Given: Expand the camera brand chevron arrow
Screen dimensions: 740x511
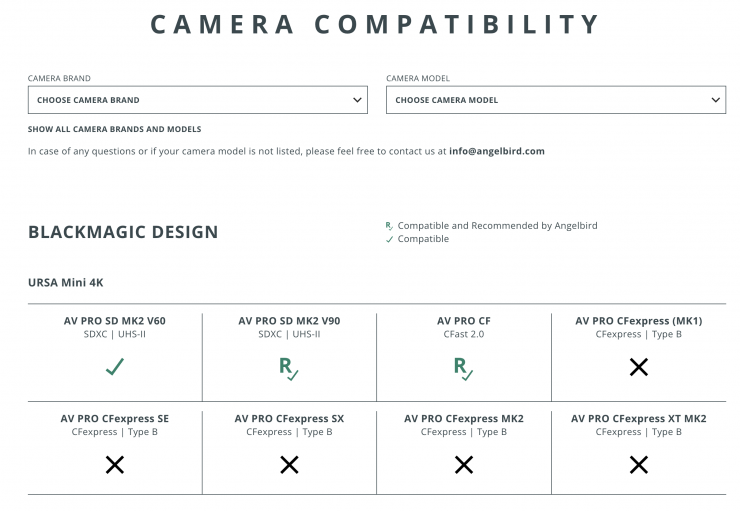Looking at the screenshot, I should (358, 100).
